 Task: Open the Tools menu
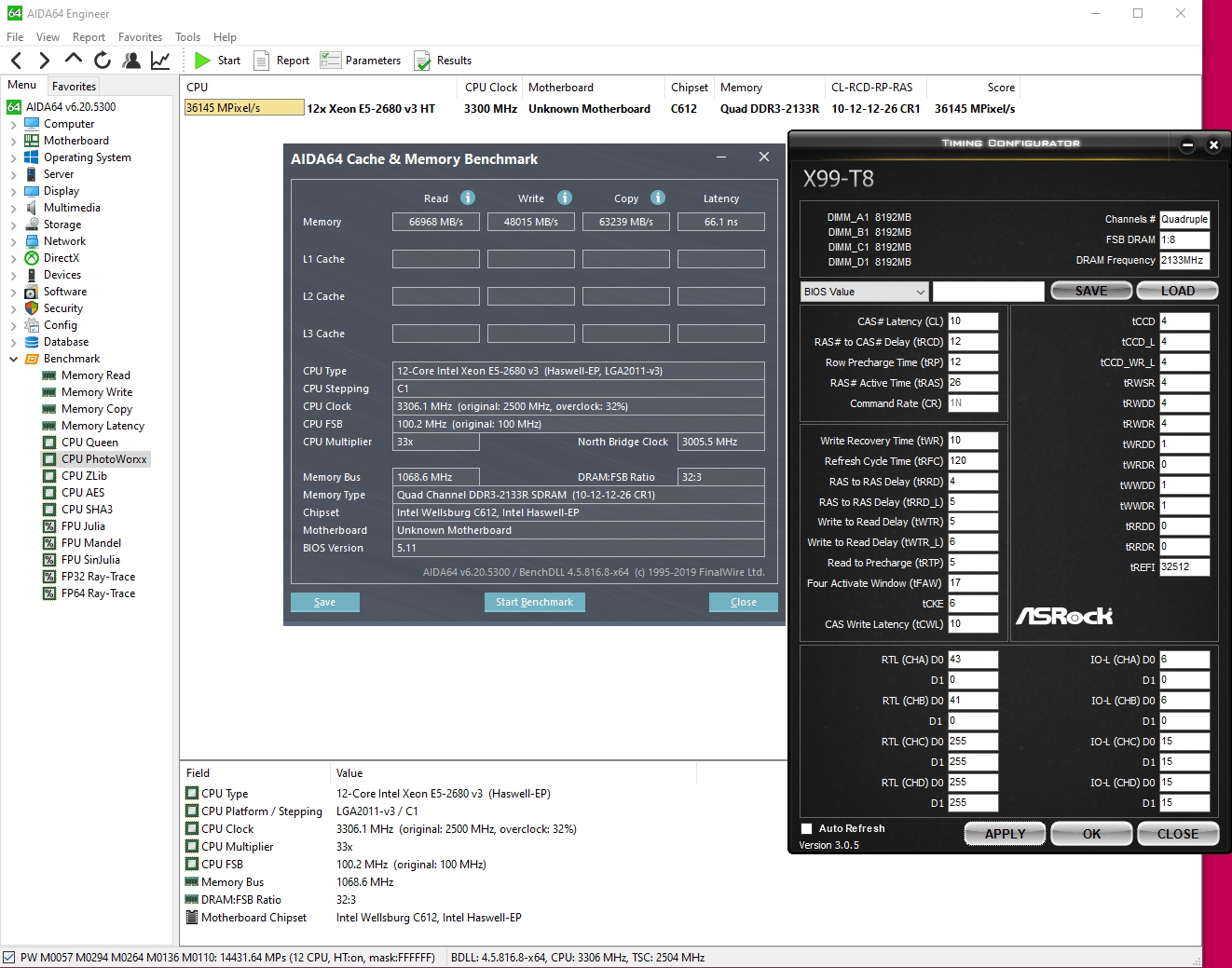pyautogui.click(x=187, y=37)
